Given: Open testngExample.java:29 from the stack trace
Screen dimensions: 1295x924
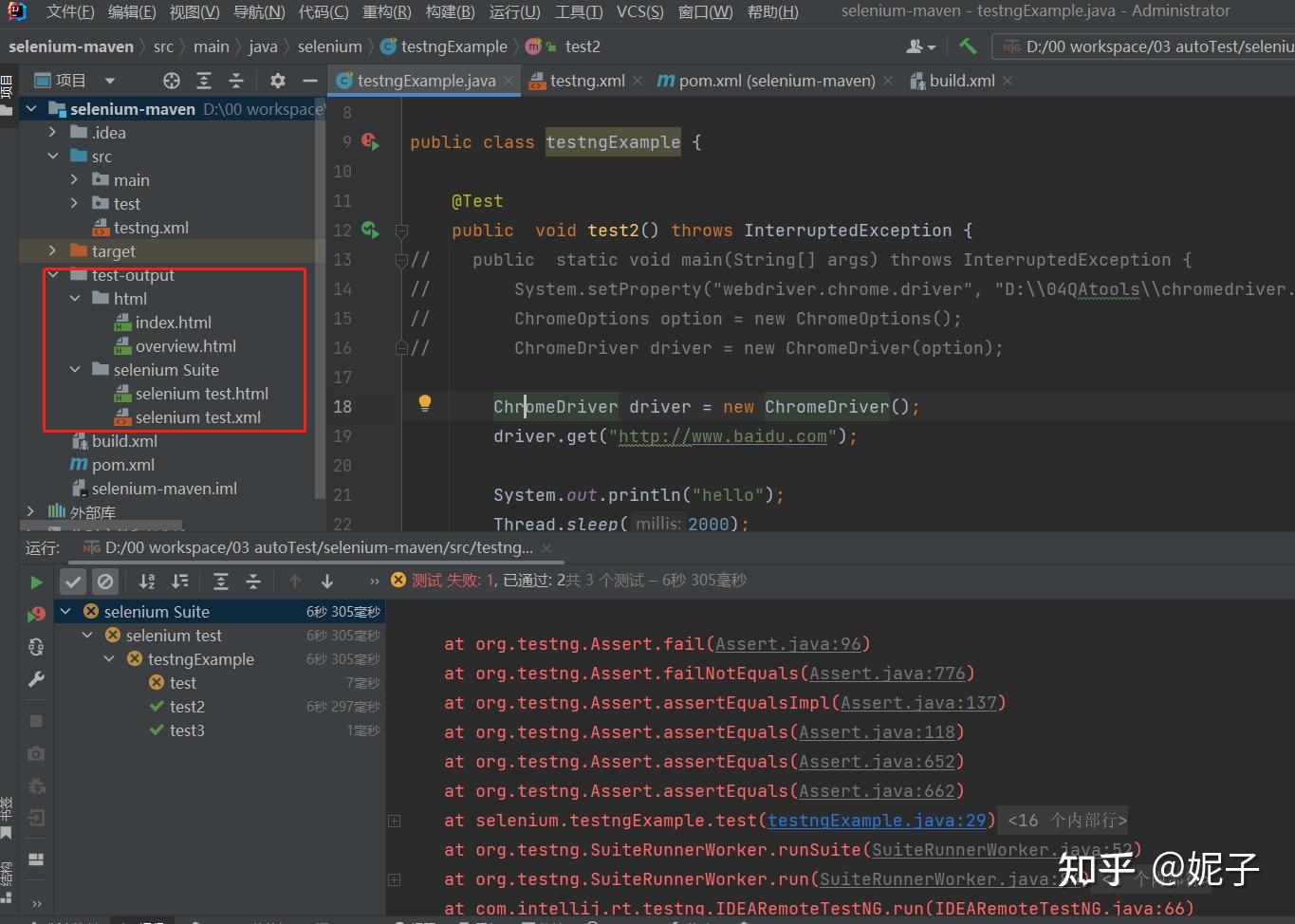Looking at the screenshot, I should click(878, 820).
